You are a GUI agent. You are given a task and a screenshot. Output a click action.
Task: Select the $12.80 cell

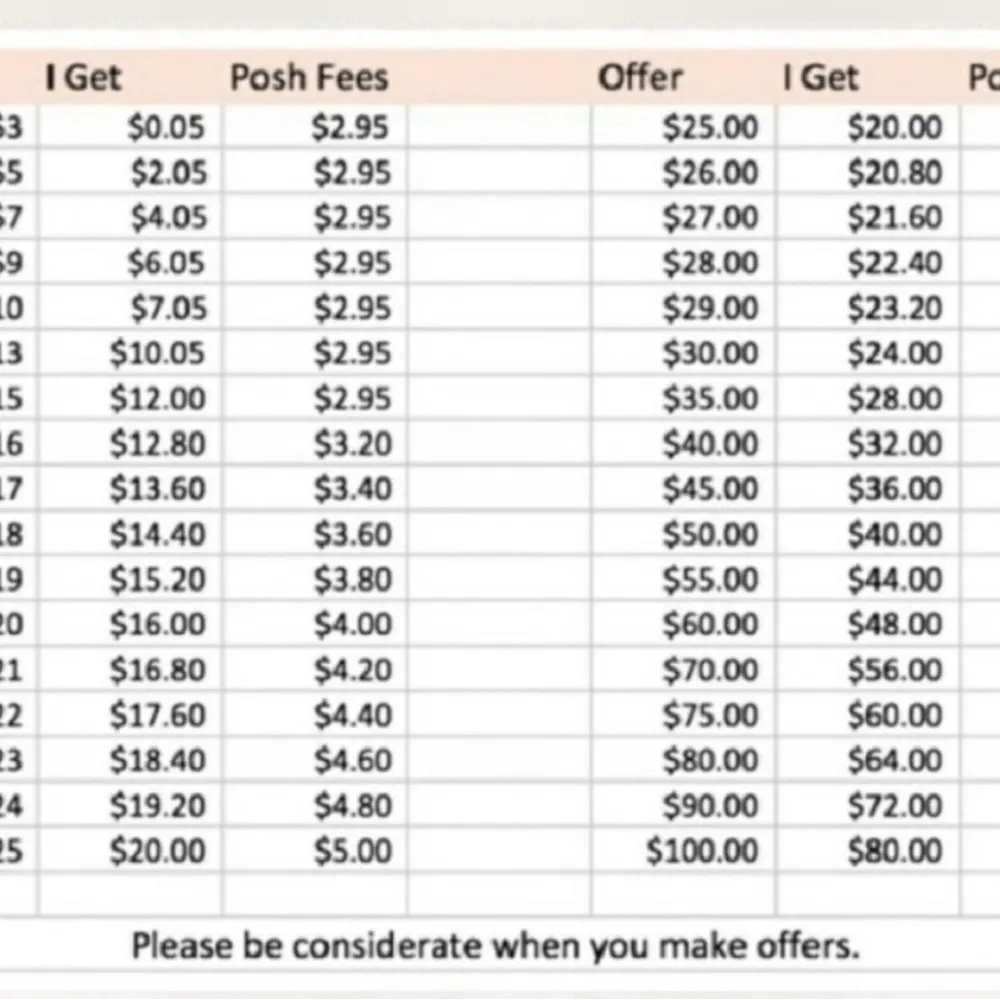point(157,444)
